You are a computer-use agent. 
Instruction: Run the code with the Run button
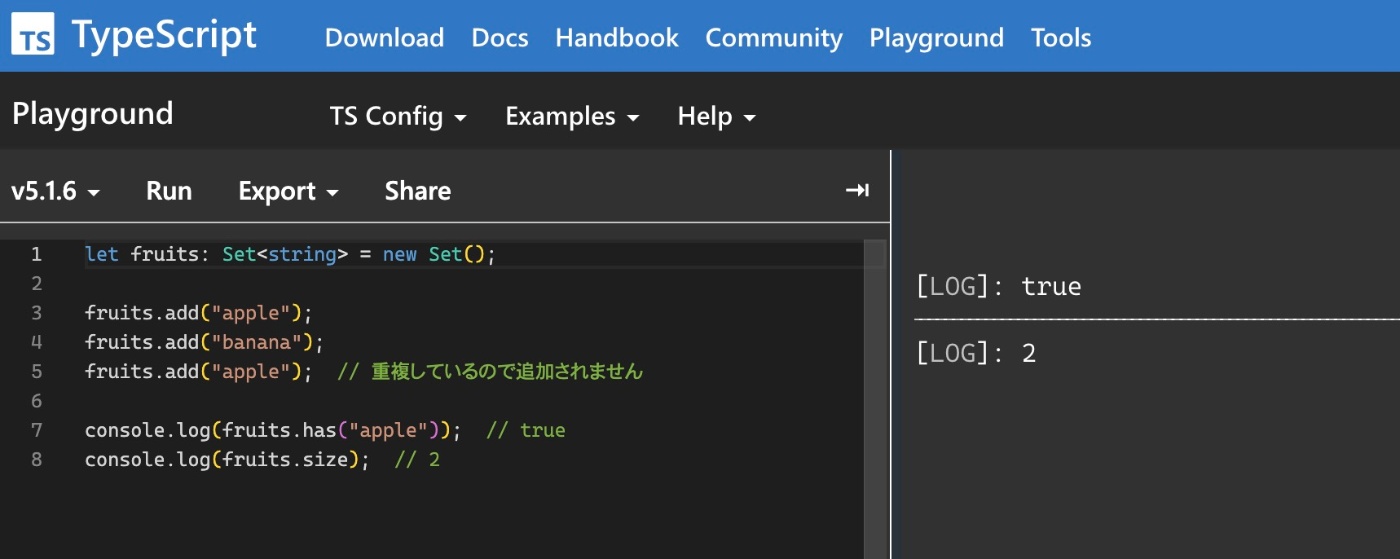[x=169, y=191]
